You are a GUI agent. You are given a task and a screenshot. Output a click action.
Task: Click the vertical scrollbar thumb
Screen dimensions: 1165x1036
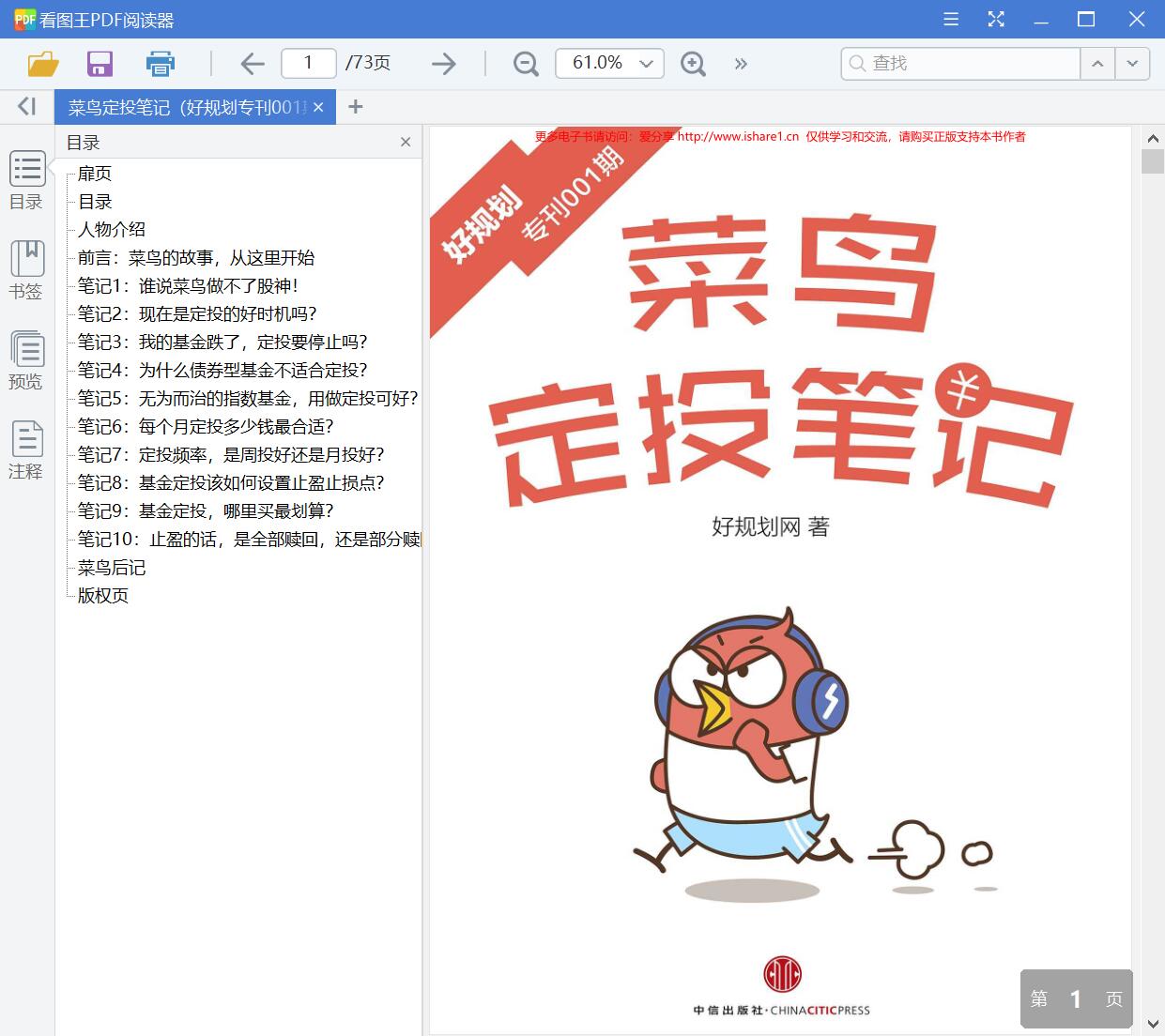coord(1153,161)
